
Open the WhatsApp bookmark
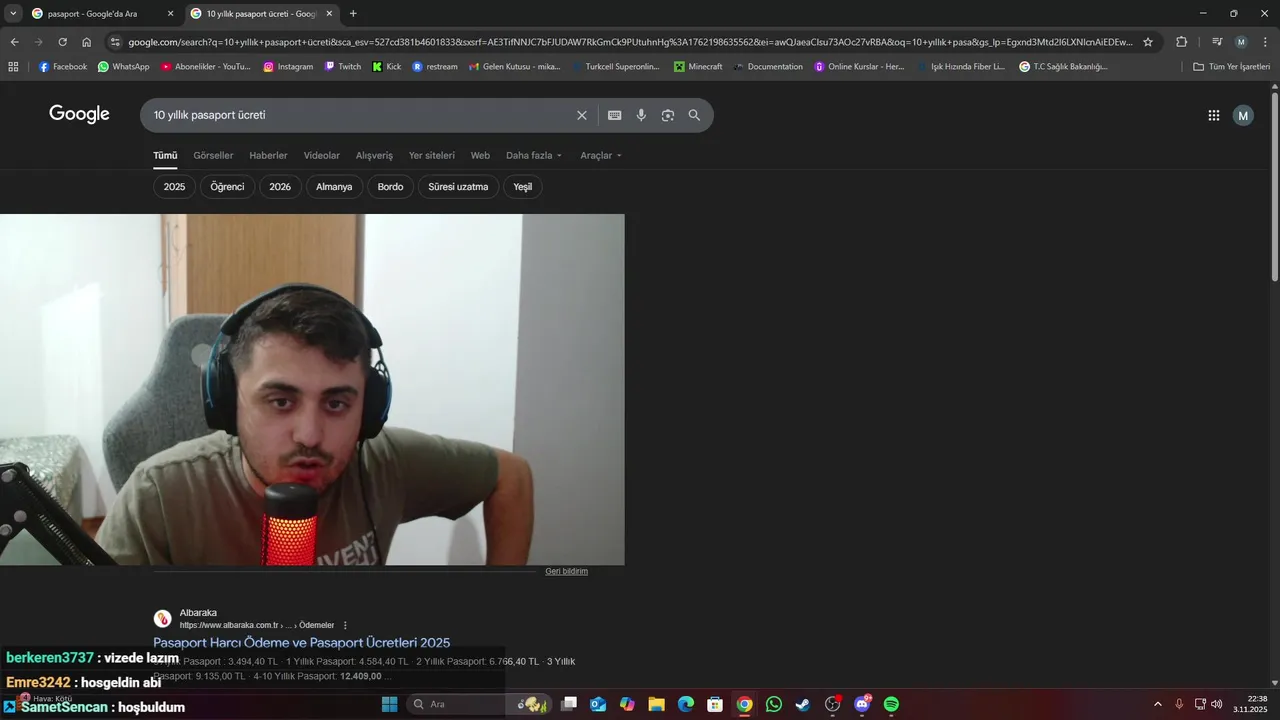pyautogui.click(x=123, y=67)
